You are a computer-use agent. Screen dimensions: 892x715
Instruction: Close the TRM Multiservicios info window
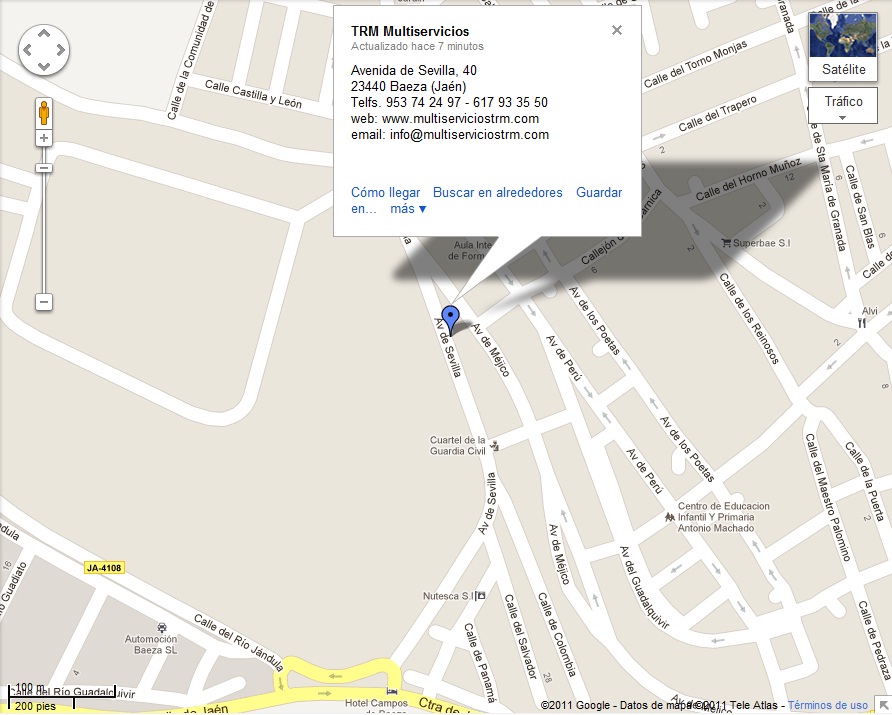(617, 30)
